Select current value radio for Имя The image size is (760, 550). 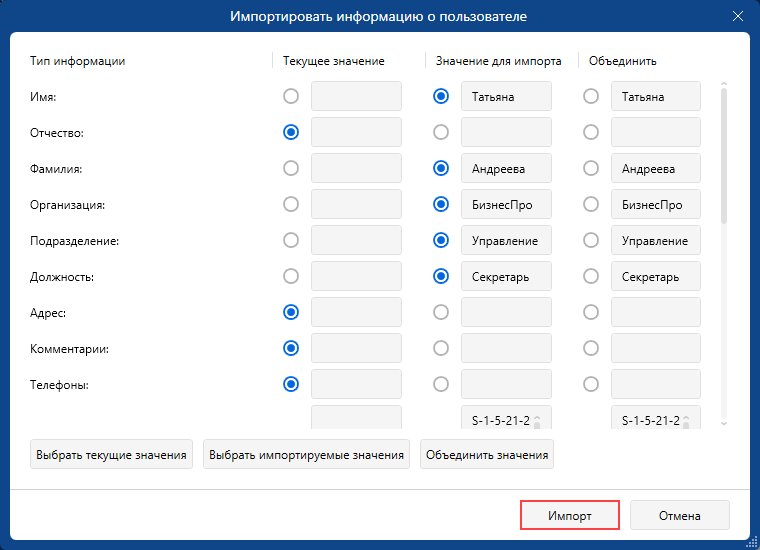point(291,97)
